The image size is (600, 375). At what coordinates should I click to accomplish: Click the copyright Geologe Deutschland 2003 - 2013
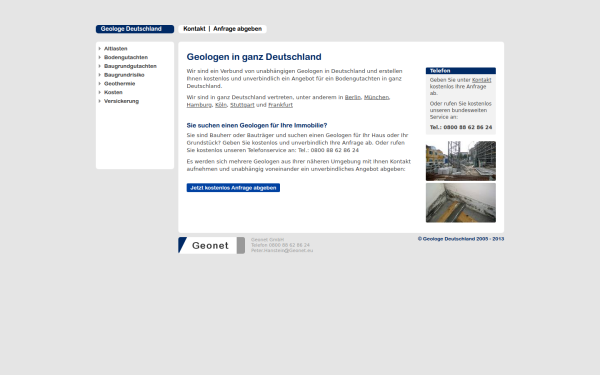pyautogui.click(x=461, y=239)
